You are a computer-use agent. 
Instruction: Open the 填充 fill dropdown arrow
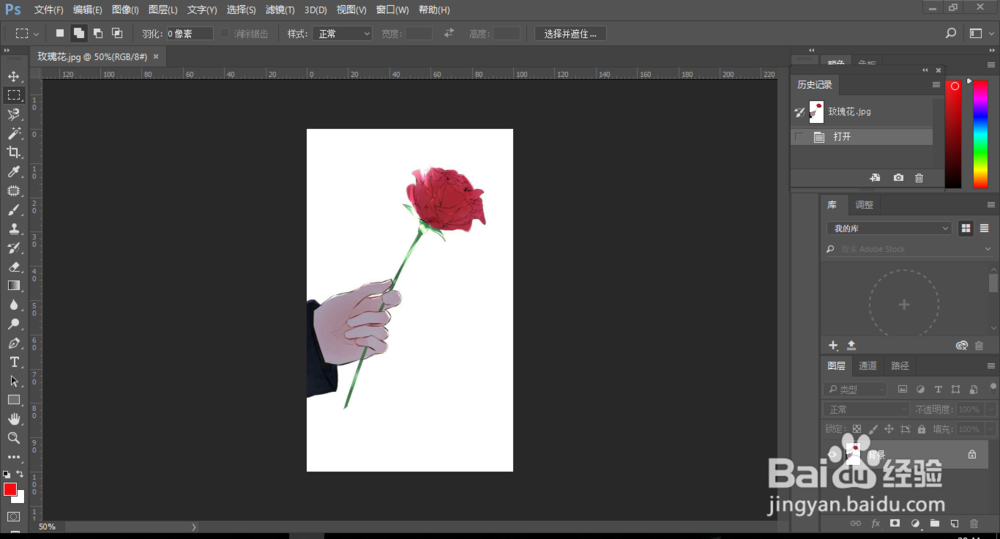990,429
